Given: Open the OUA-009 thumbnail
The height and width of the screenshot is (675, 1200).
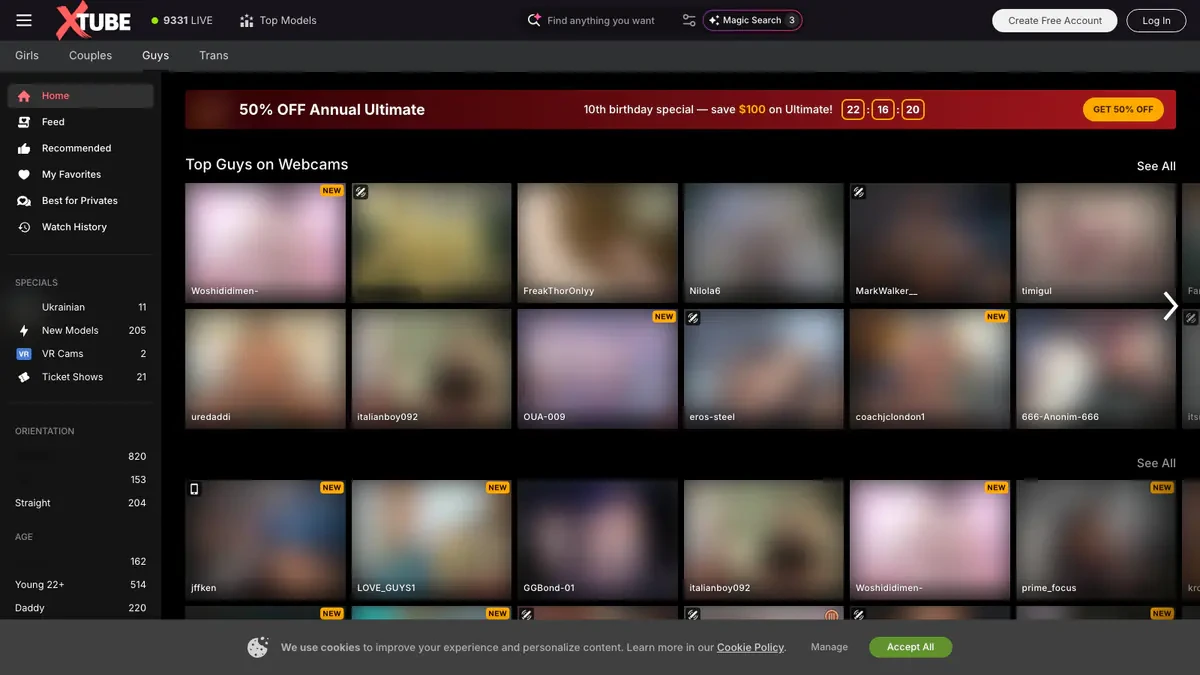Looking at the screenshot, I should [x=597, y=368].
